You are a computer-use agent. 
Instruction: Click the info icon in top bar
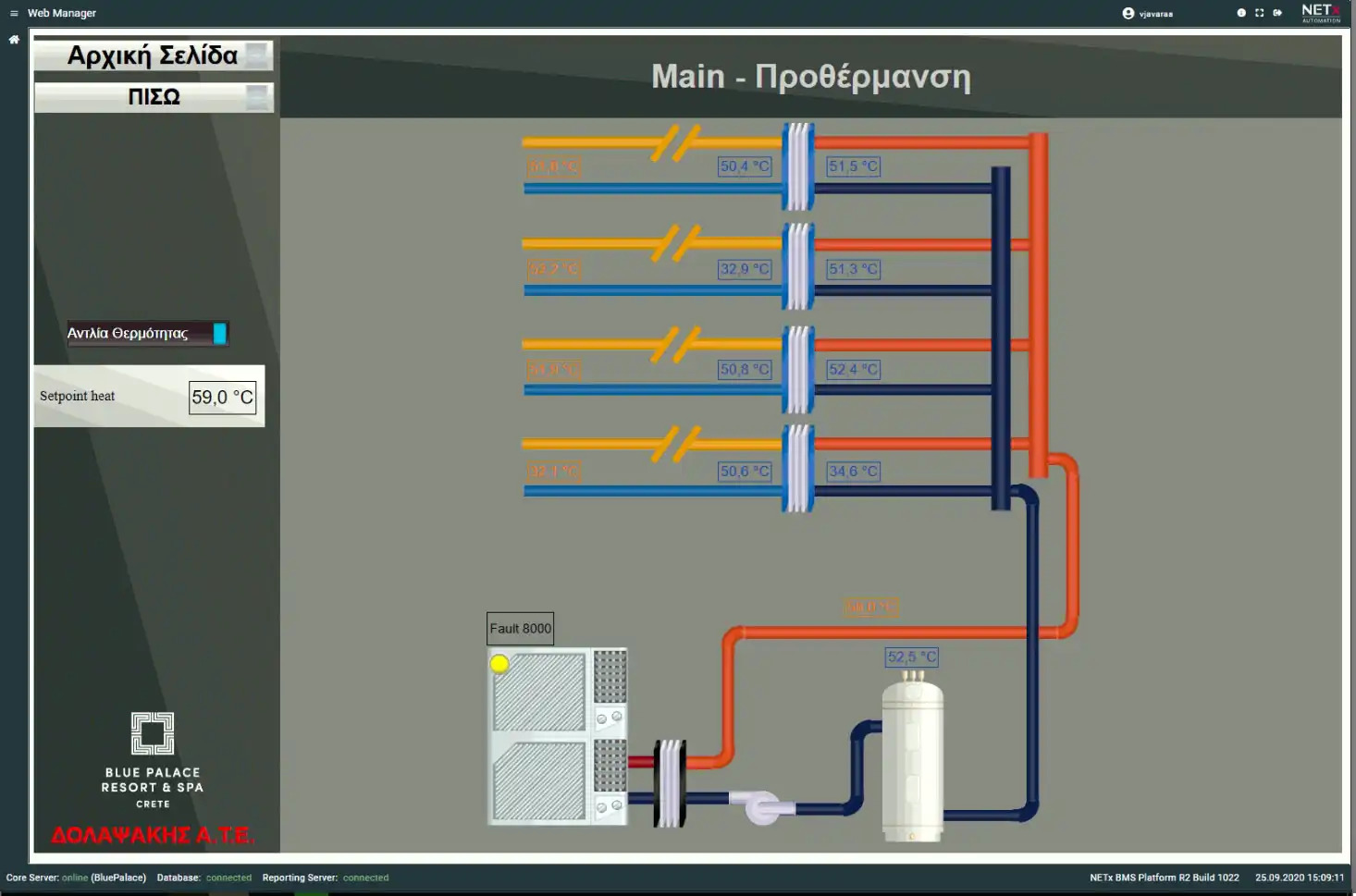point(1241,13)
